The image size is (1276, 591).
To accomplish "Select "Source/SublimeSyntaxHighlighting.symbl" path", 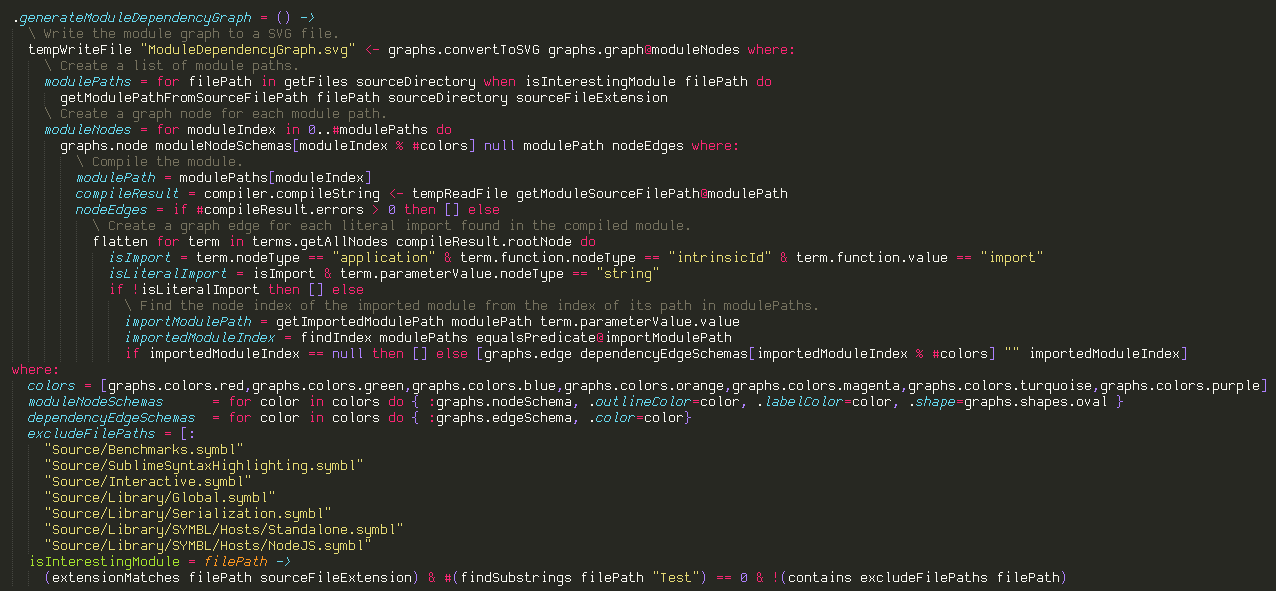I will point(204,465).
